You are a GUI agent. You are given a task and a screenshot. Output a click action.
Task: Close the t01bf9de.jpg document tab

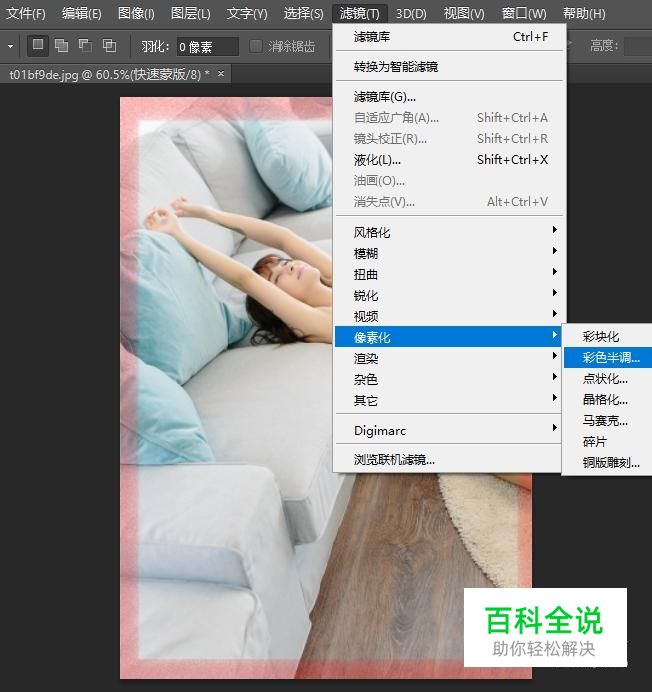pyautogui.click(x=221, y=73)
